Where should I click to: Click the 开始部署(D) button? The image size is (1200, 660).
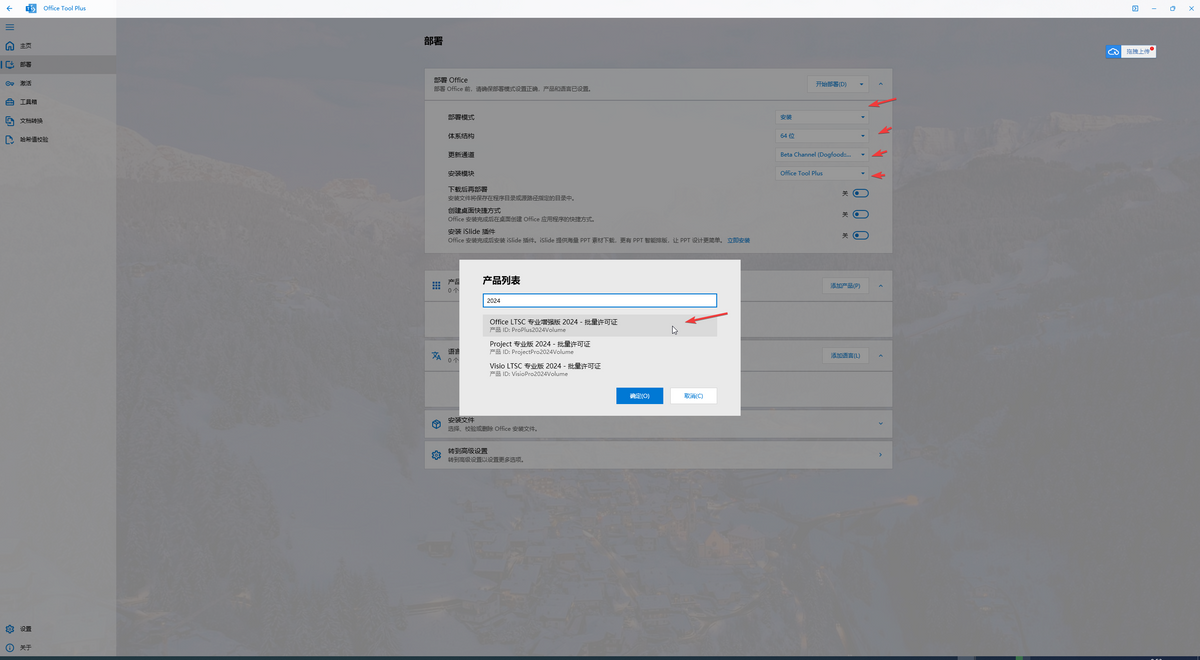click(831, 84)
